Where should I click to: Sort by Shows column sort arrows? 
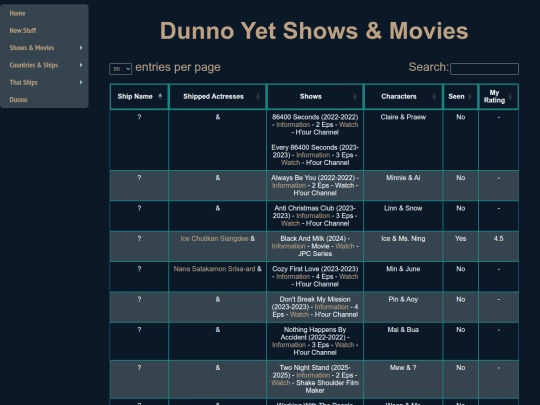click(x=355, y=96)
